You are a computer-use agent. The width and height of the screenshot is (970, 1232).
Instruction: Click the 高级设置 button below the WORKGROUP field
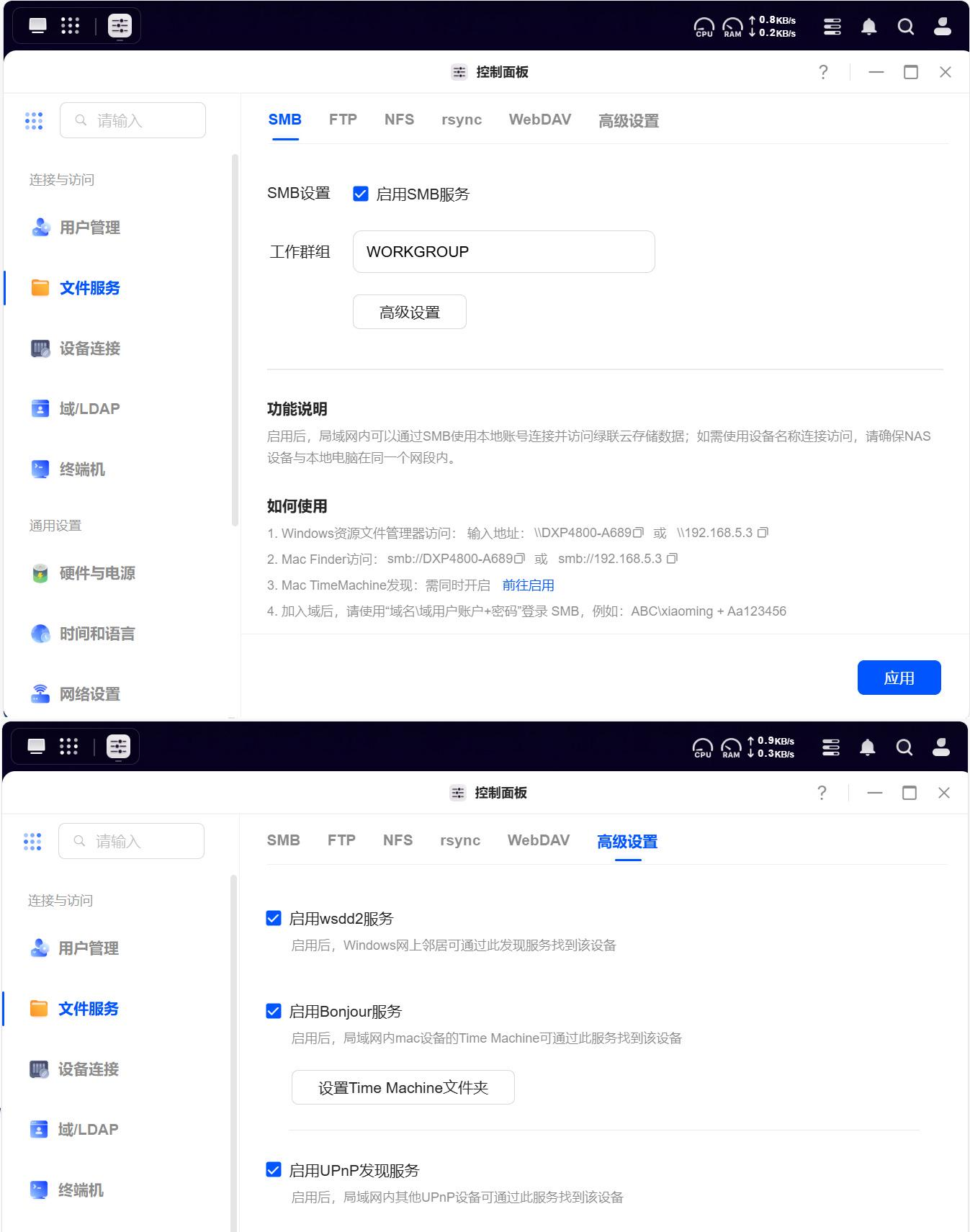410,312
